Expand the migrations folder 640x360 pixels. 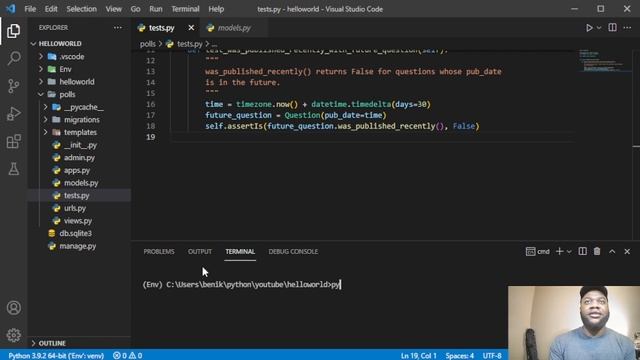coord(82,120)
